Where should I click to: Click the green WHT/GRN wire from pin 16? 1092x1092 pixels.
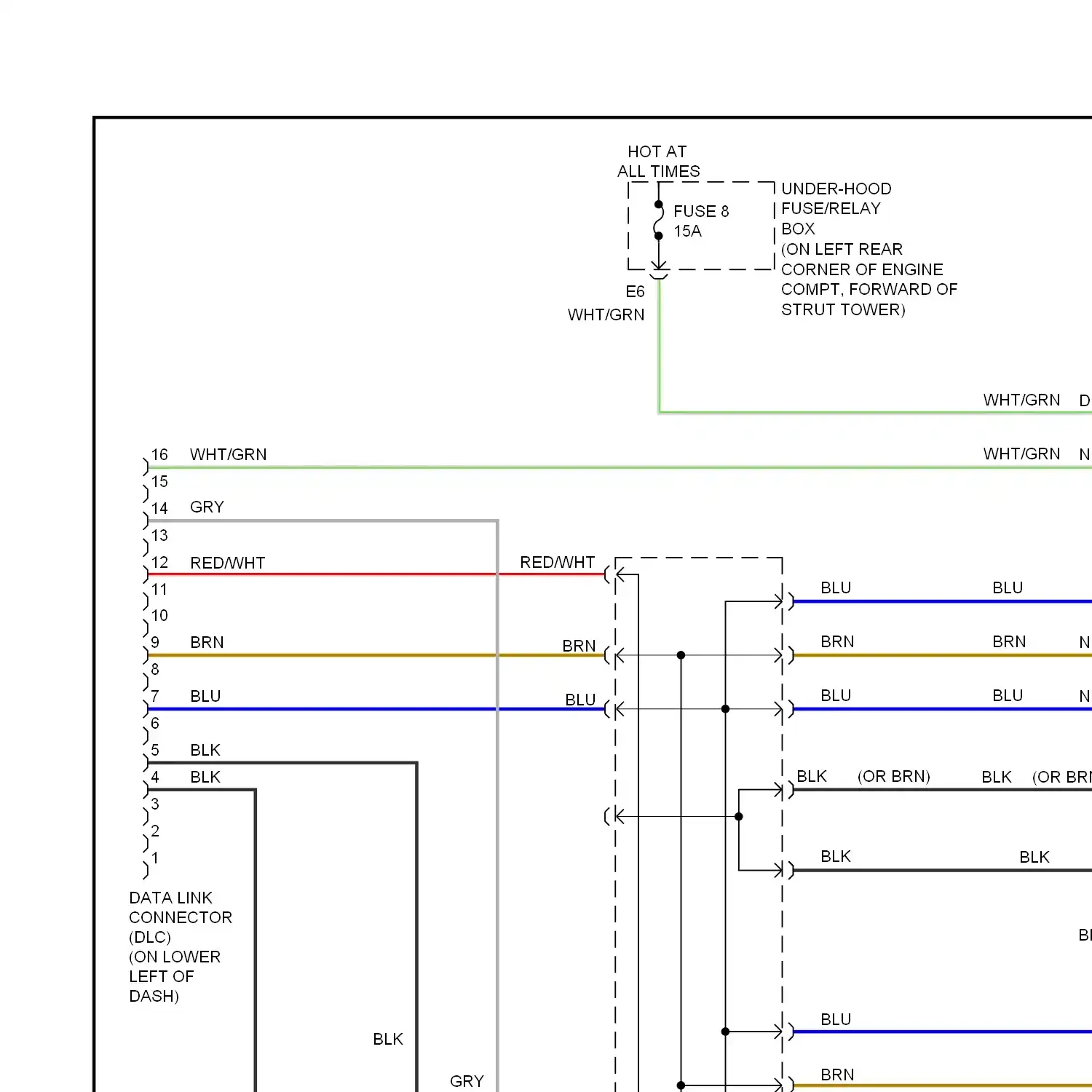click(x=619, y=467)
